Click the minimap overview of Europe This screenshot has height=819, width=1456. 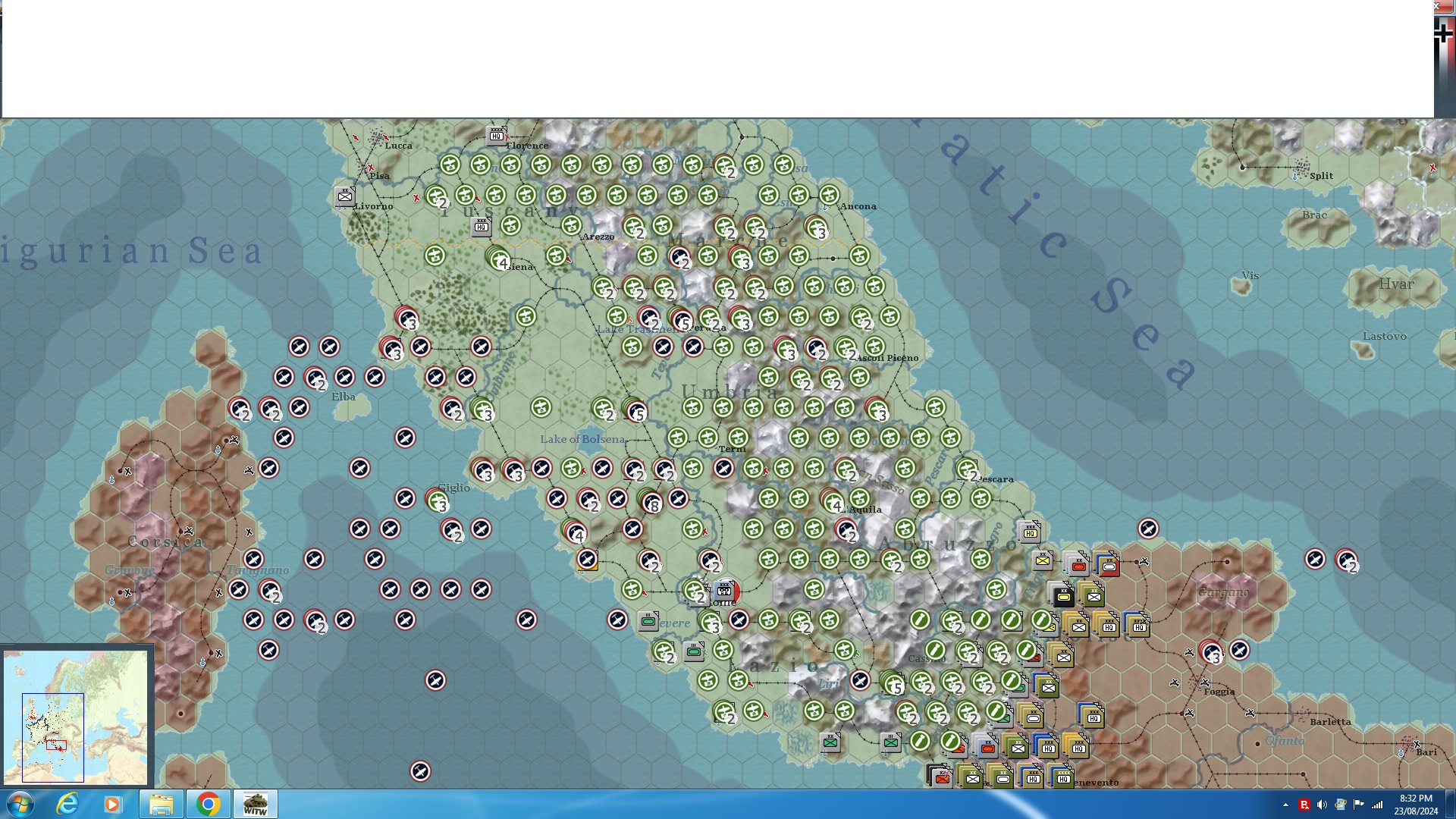click(76, 717)
